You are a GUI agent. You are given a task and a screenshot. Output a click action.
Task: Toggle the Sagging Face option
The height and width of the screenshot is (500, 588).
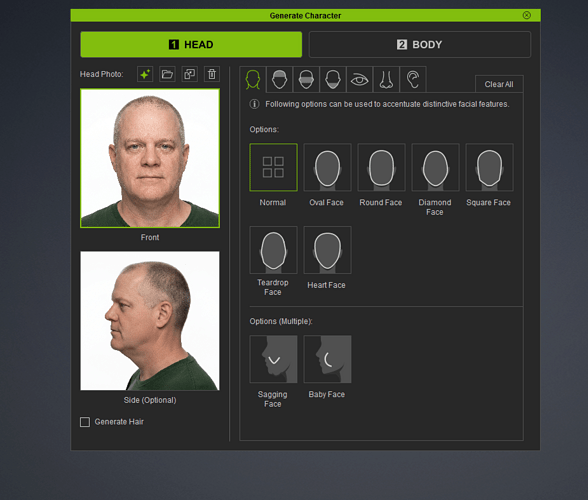[273, 359]
